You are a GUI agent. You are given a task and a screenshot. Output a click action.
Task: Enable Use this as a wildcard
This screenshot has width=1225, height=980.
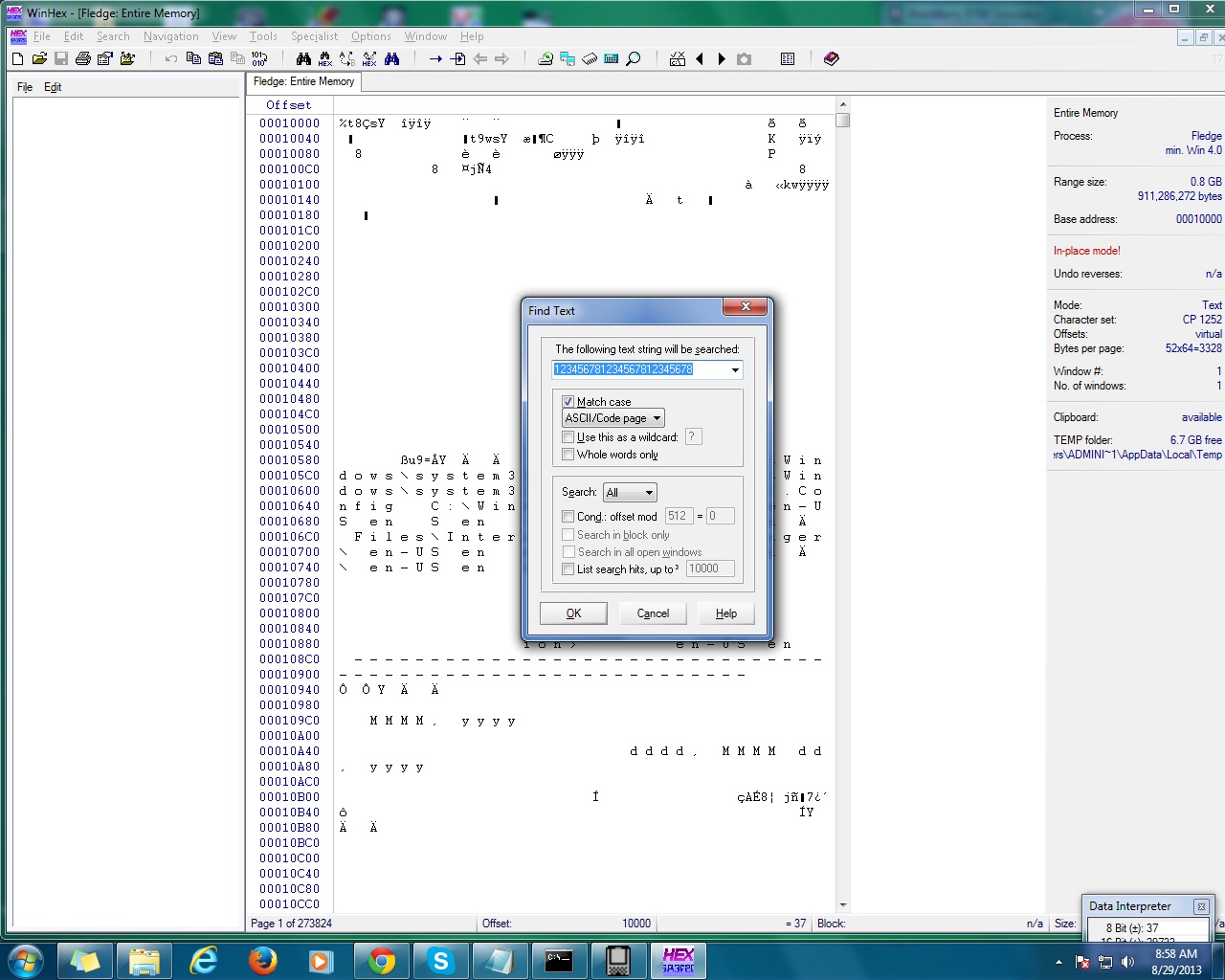[568, 436]
